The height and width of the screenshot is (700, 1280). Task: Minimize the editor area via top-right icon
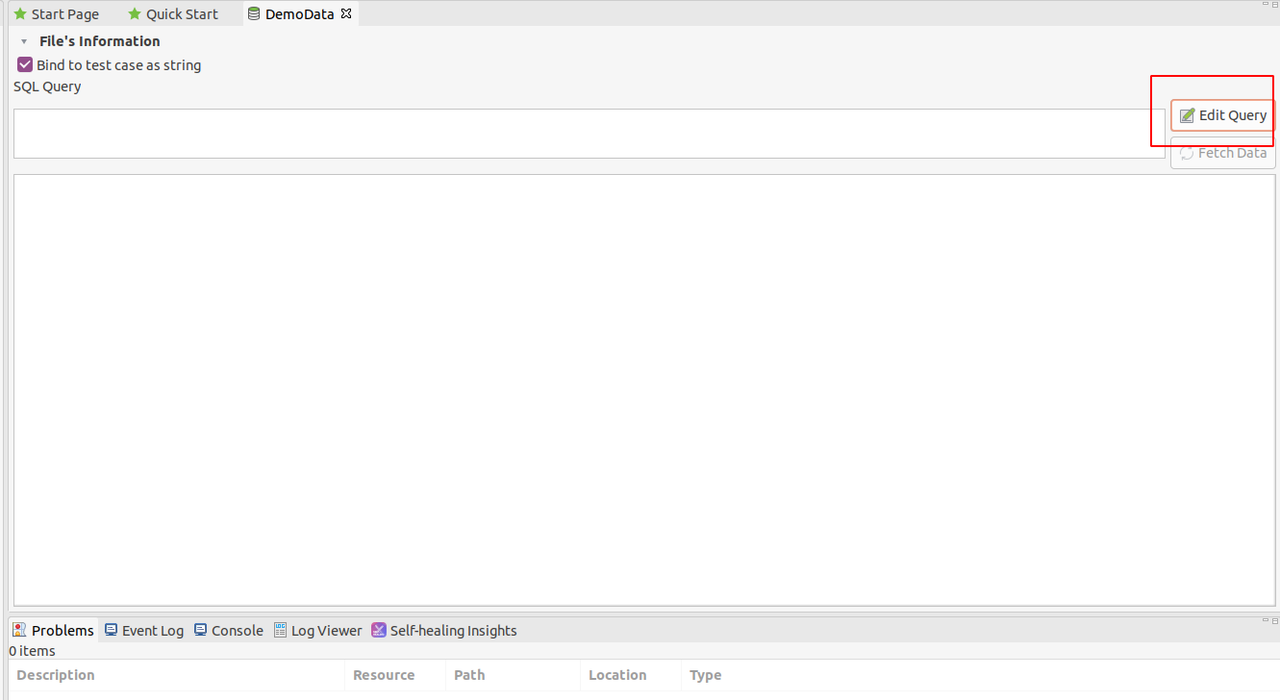click(1266, 4)
